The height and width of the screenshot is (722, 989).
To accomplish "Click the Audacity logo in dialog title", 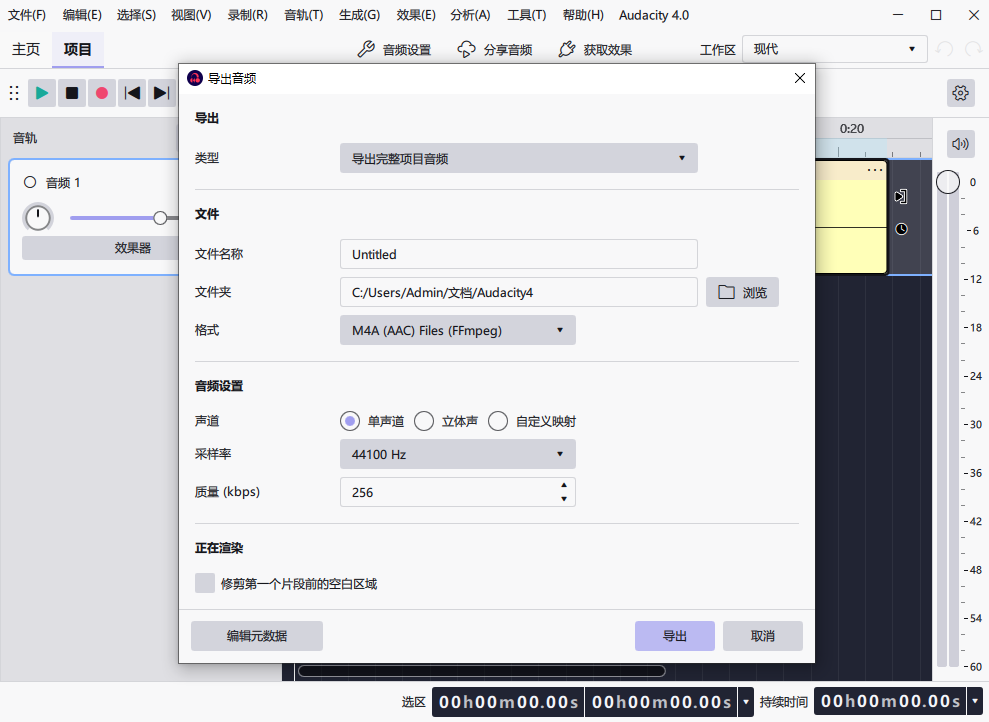I will [x=195, y=78].
